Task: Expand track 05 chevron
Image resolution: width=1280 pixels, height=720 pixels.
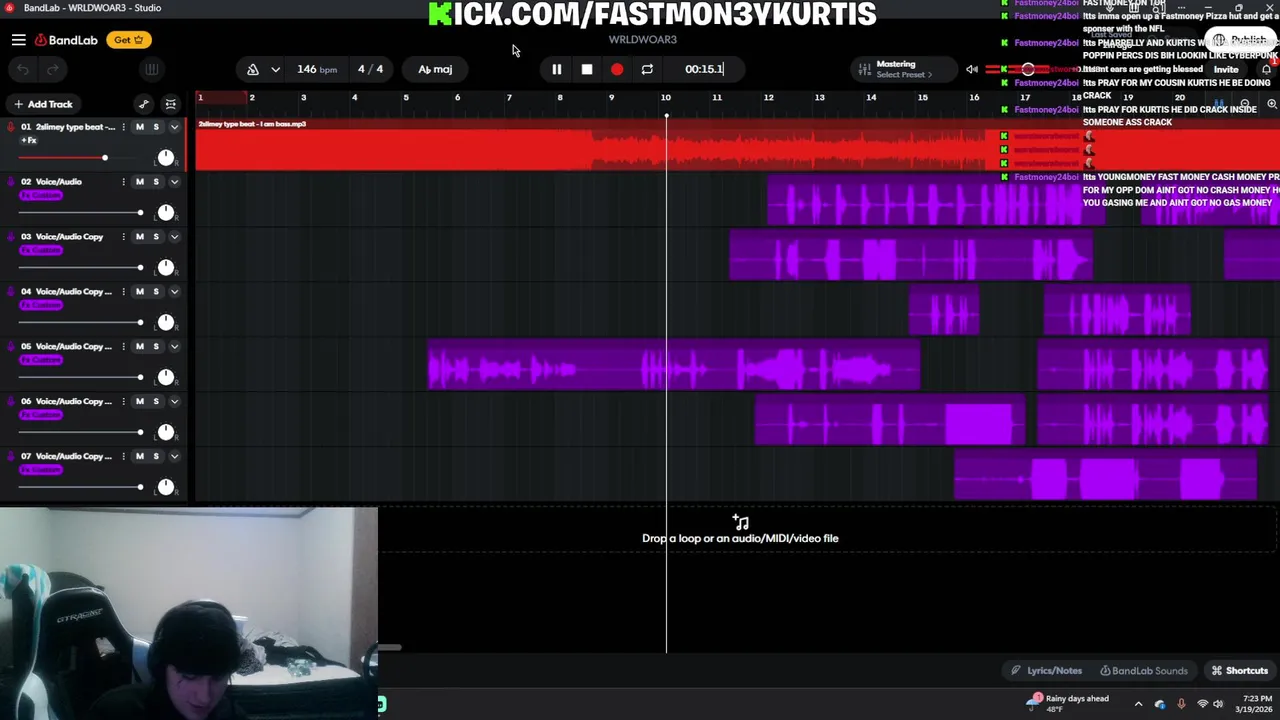Action: pyautogui.click(x=174, y=347)
